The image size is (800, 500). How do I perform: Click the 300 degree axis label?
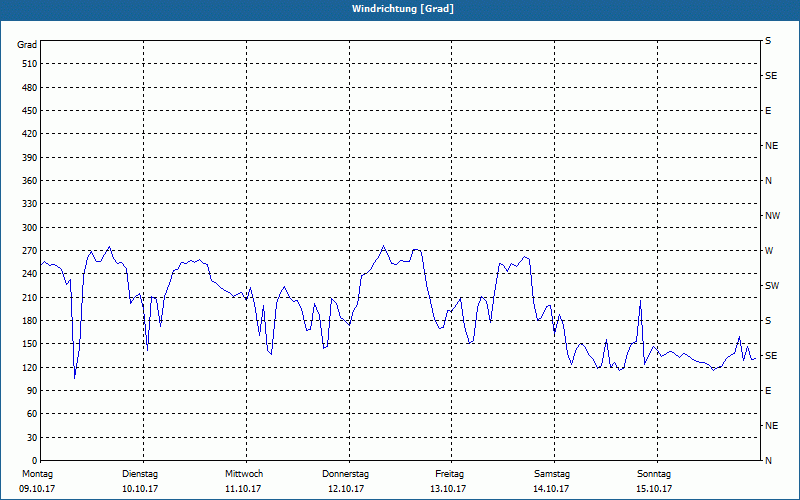click(30, 228)
